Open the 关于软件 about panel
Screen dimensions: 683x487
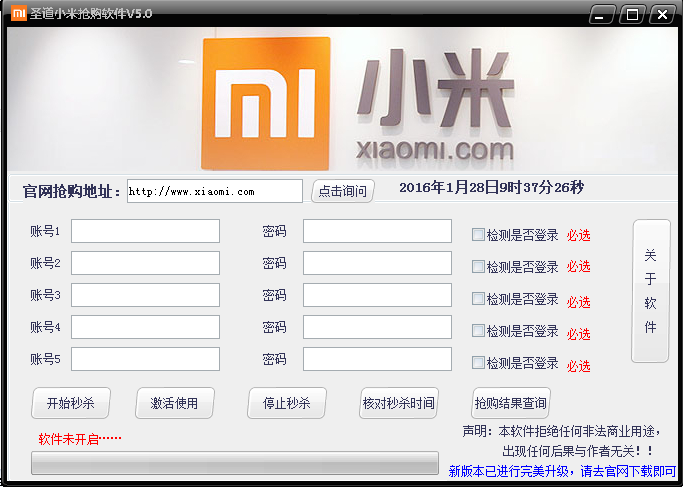click(x=651, y=291)
